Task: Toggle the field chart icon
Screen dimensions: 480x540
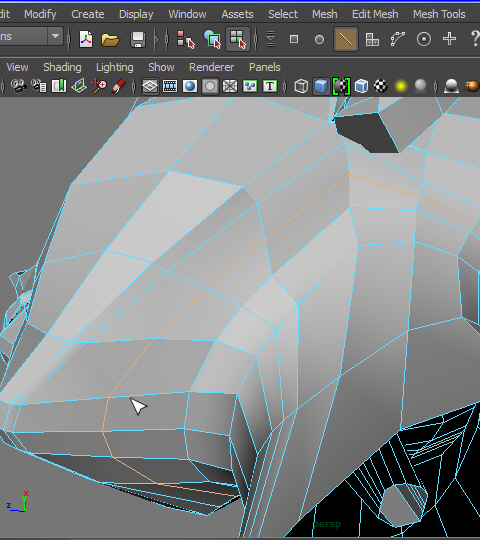Action: pos(230,86)
